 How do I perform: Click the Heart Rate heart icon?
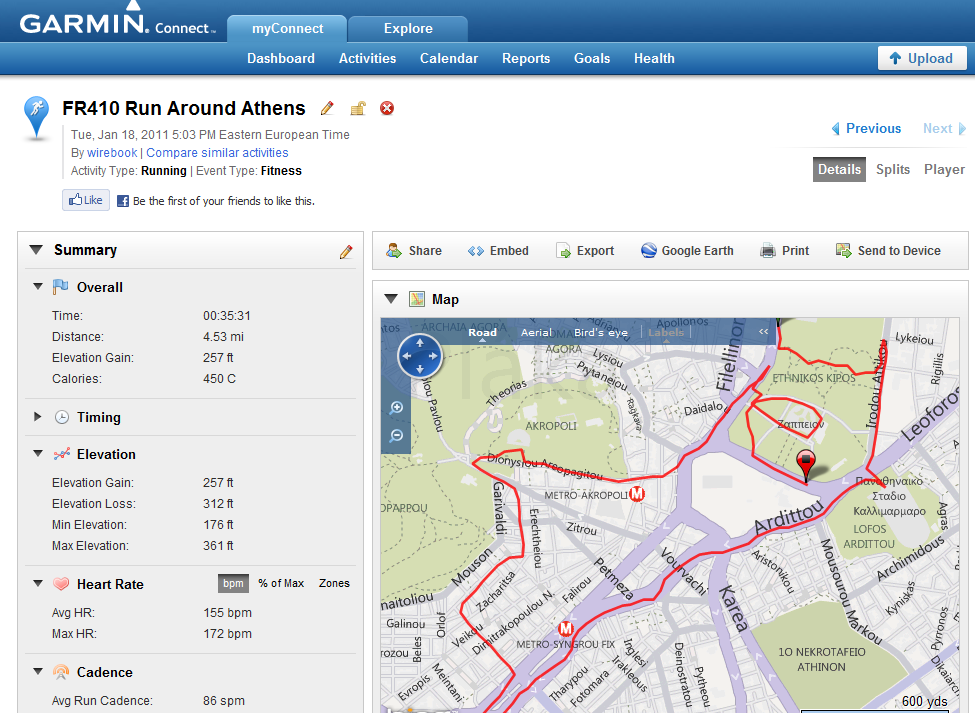pyautogui.click(x=61, y=584)
